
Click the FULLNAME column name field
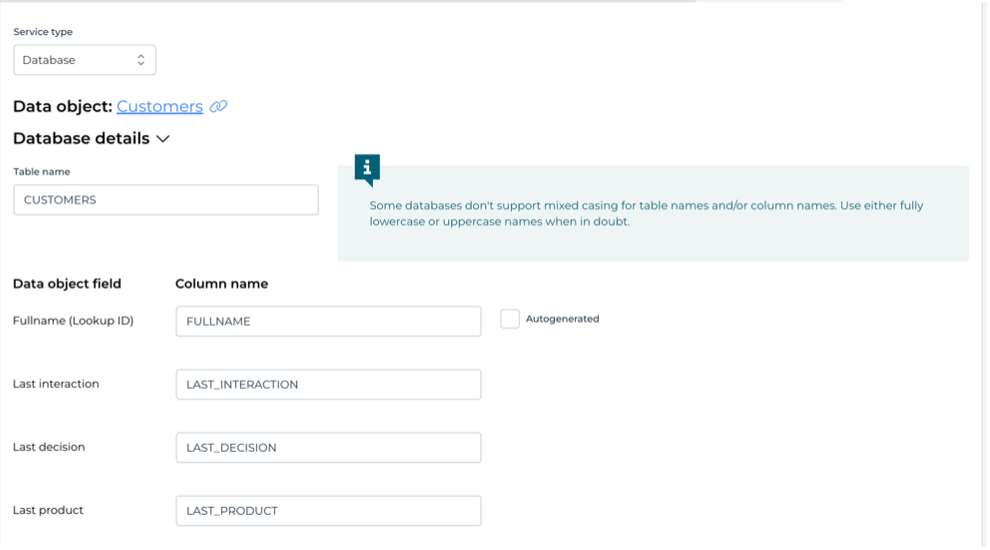328,321
